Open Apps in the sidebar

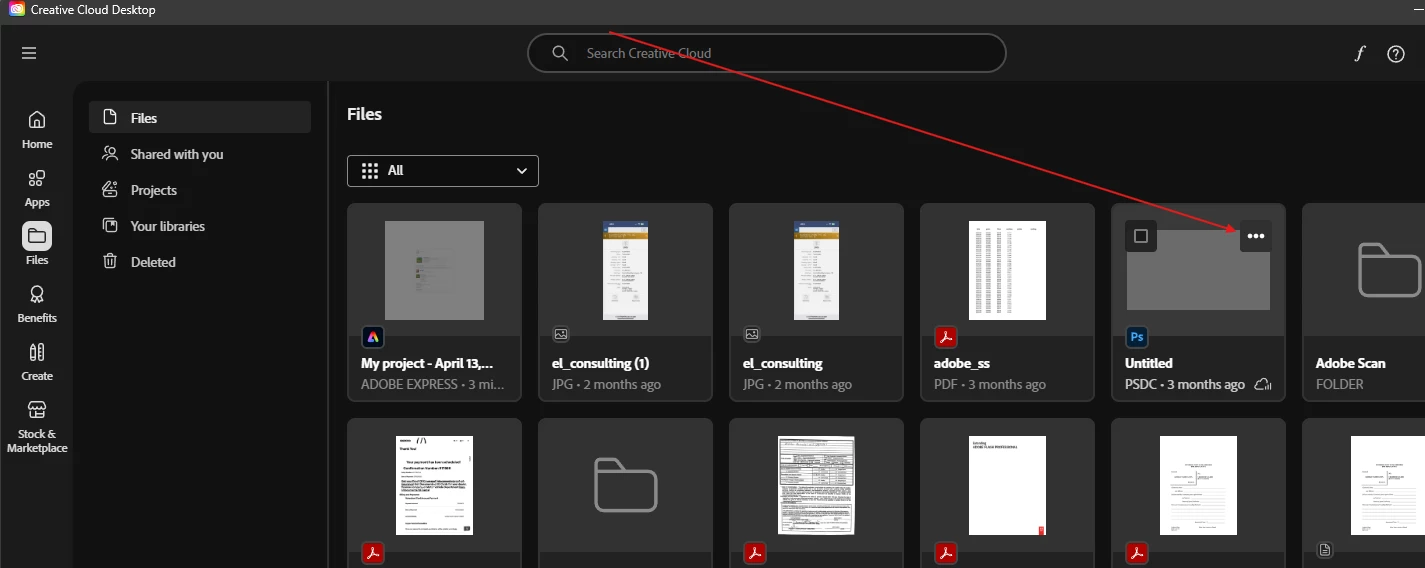click(x=37, y=188)
